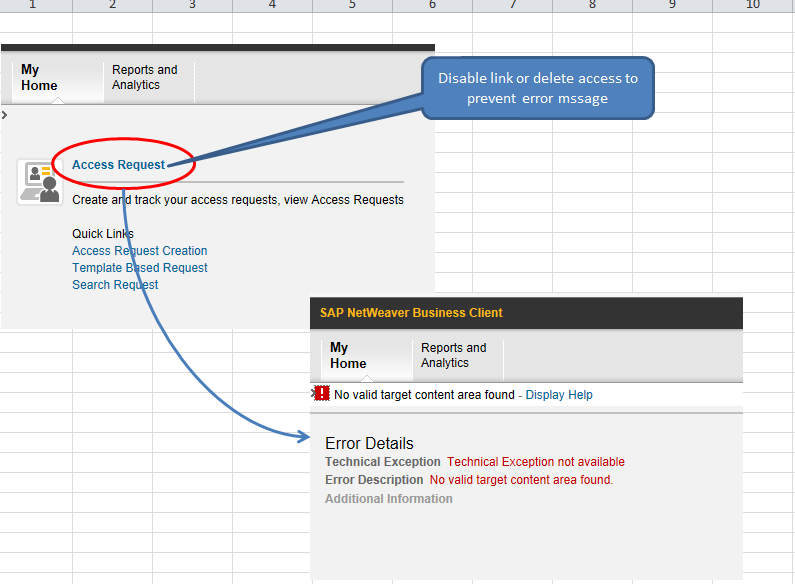The image size is (795, 584).
Task: Expand the side panel chevron arrow
Action: tap(4, 115)
